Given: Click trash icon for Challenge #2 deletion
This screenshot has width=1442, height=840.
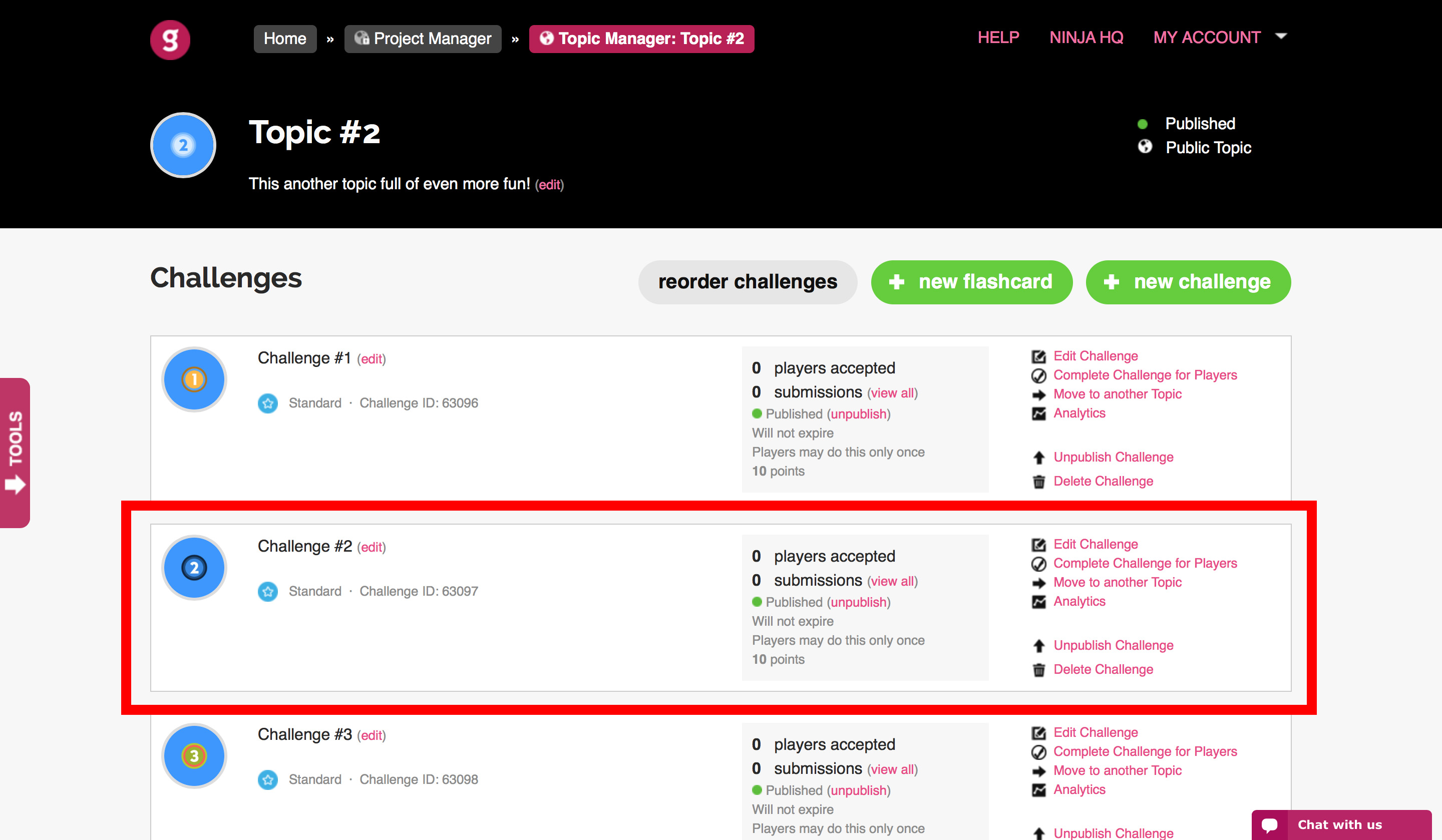Looking at the screenshot, I should click(1038, 669).
